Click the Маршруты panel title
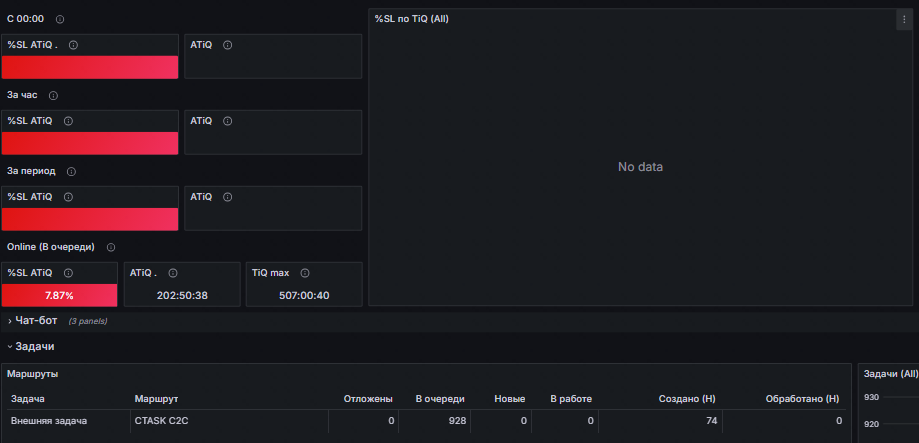Screen dimensions: 919x443 point(32,373)
